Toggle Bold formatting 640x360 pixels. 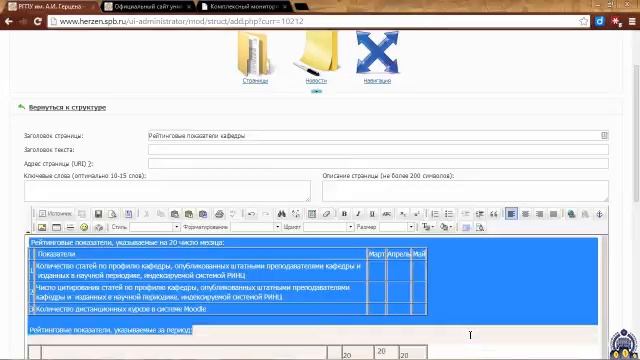(x=344, y=214)
